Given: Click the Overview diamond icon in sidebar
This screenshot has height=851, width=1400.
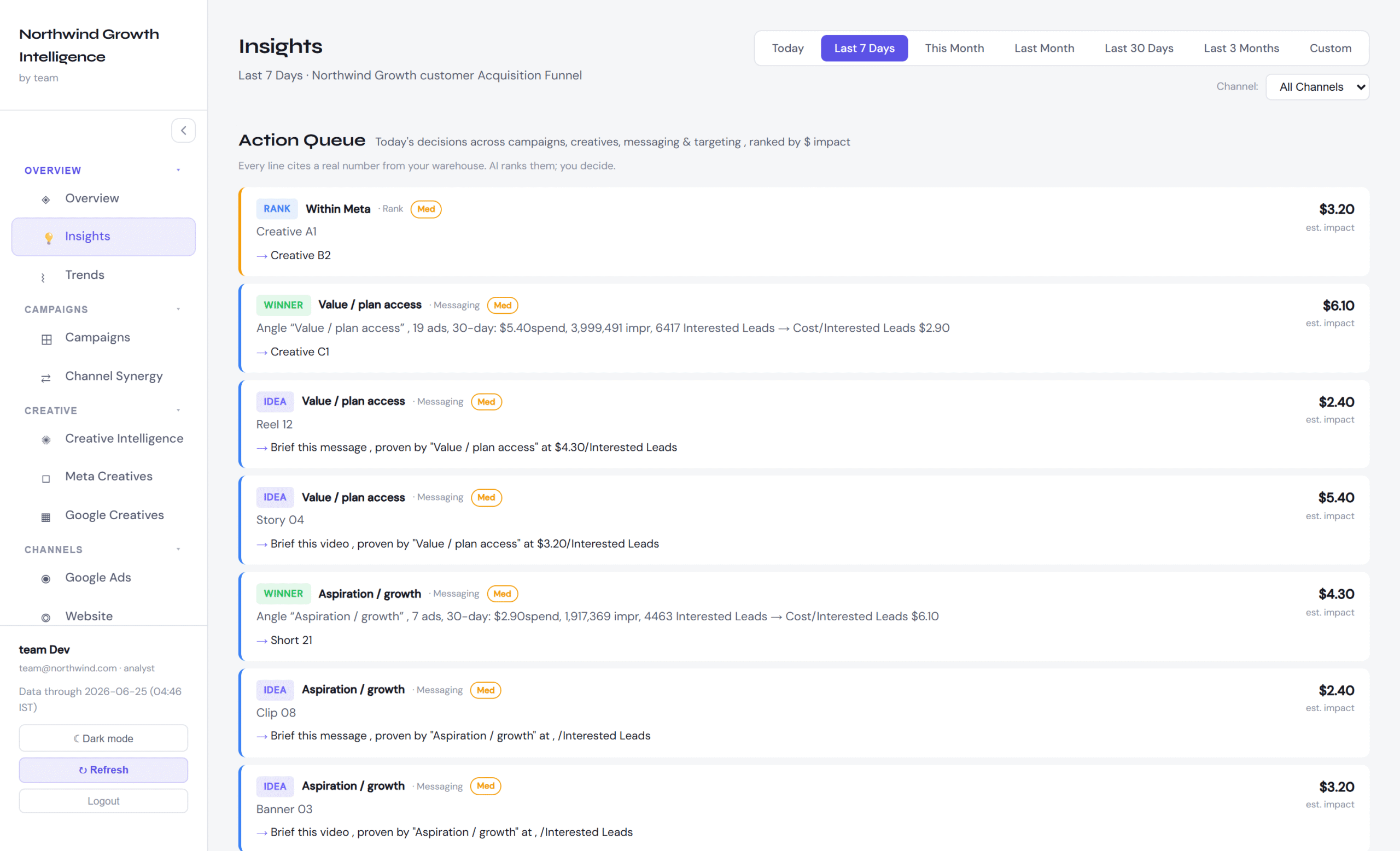Looking at the screenshot, I should pos(46,199).
